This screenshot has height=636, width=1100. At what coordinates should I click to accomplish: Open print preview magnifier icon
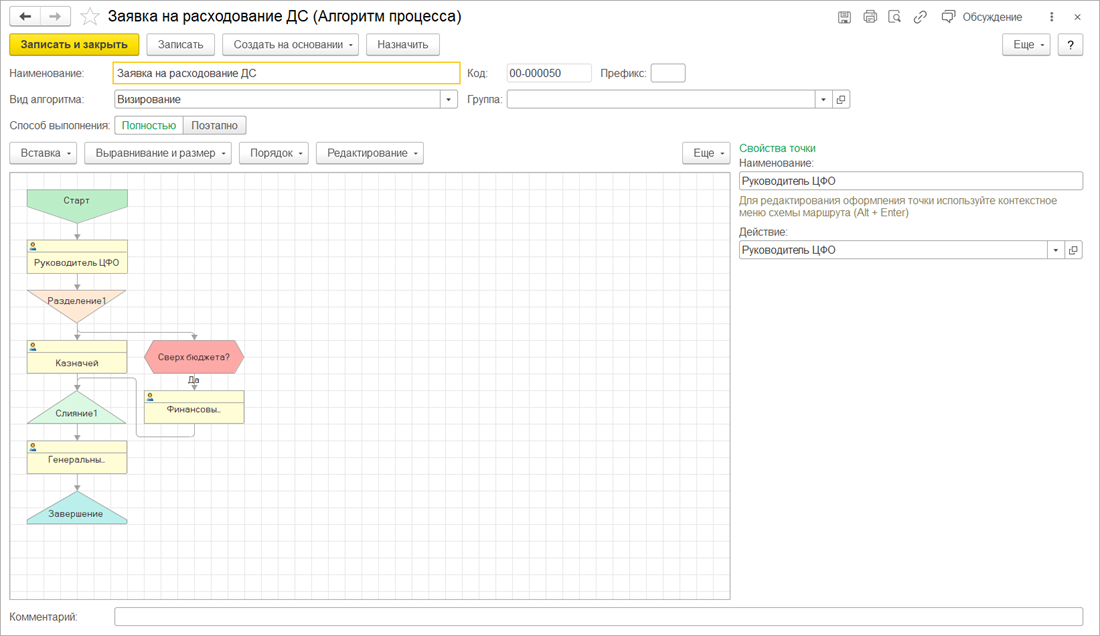click(x=894, y=17)
